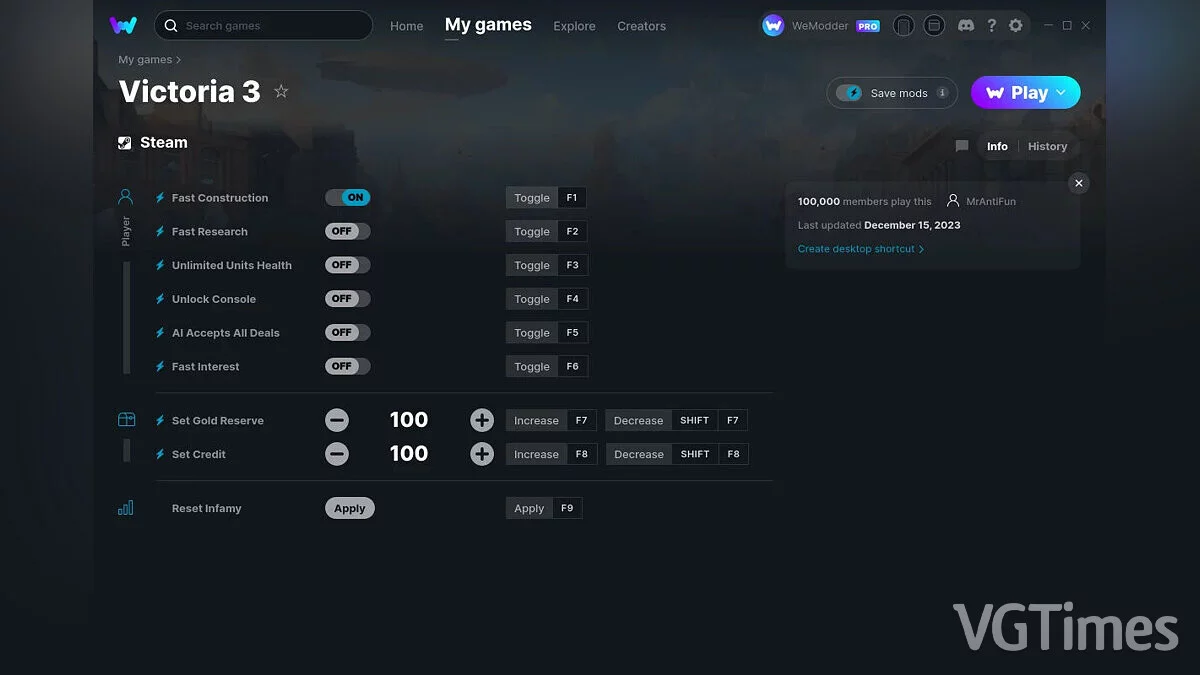Increase Set Credit with plus button
The height and width of the screenshot is (675, 1200).
(x=482, y=454)
